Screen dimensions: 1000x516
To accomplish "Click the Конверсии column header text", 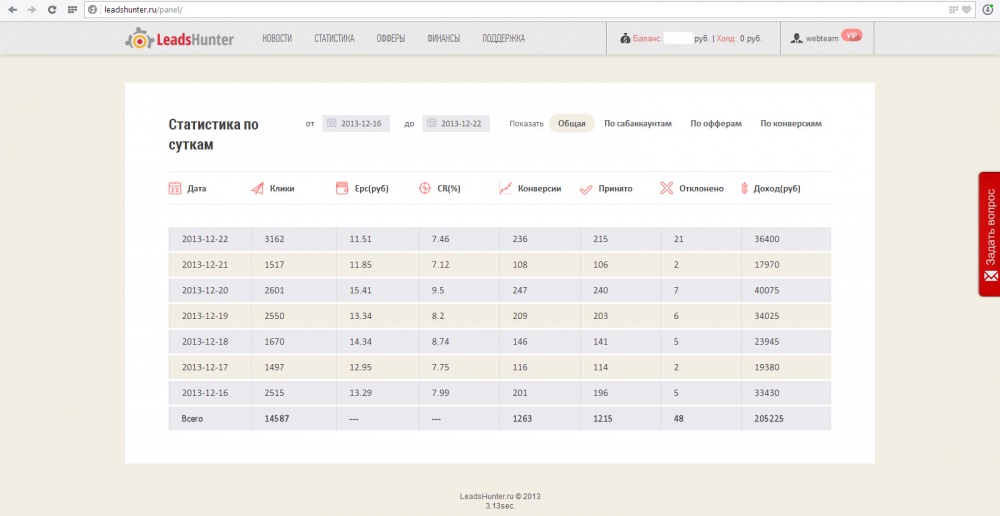I will tap(540, 189).
